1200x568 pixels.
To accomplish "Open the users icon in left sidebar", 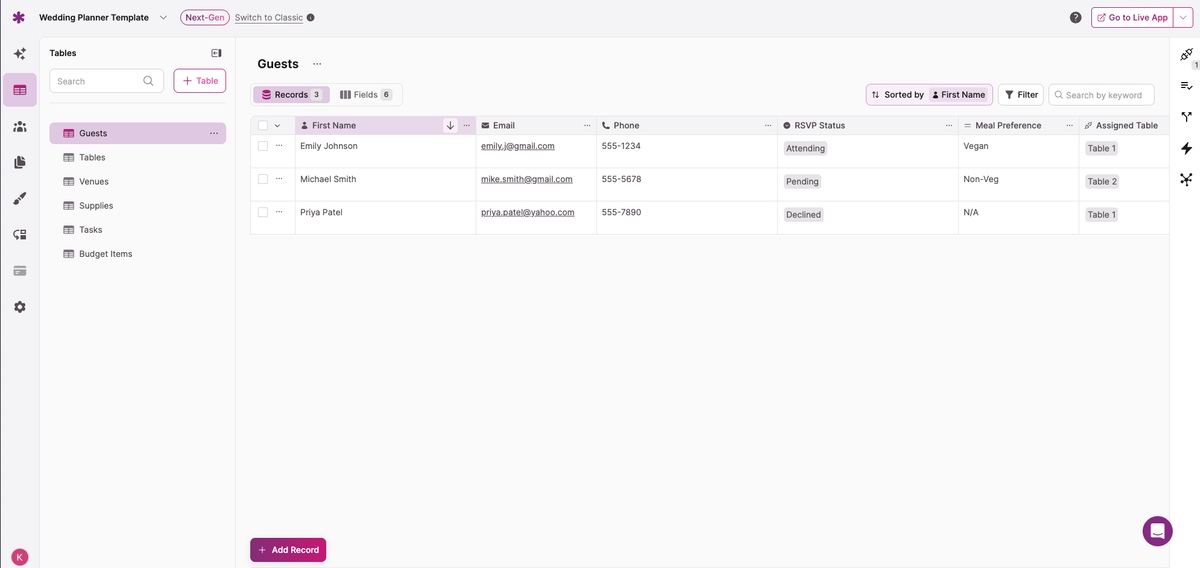I will point(20,126).
